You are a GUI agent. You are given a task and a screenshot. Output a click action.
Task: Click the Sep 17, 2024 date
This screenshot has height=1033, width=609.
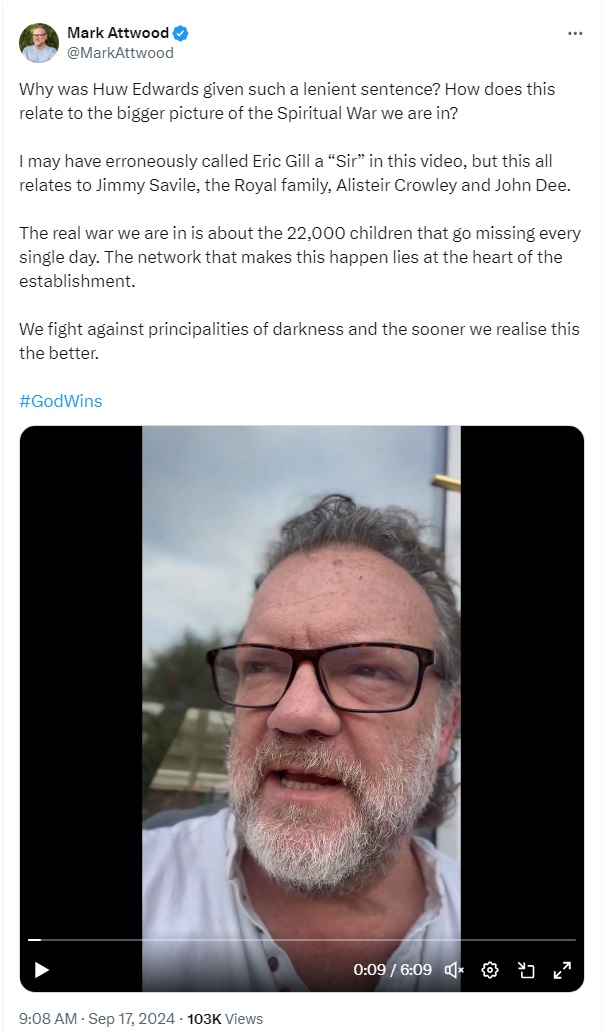tap(132, 1019)
